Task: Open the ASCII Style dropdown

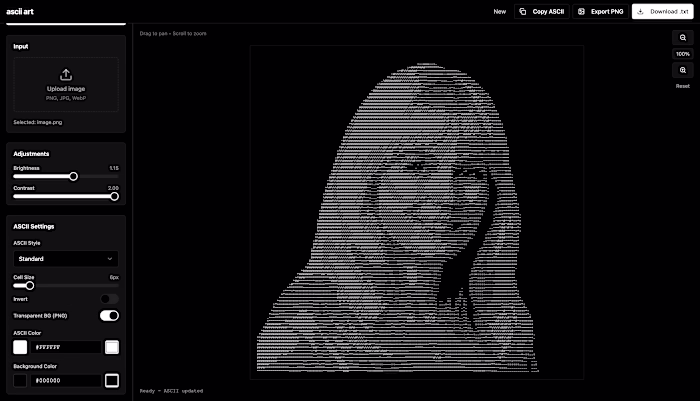Action: 66,259
